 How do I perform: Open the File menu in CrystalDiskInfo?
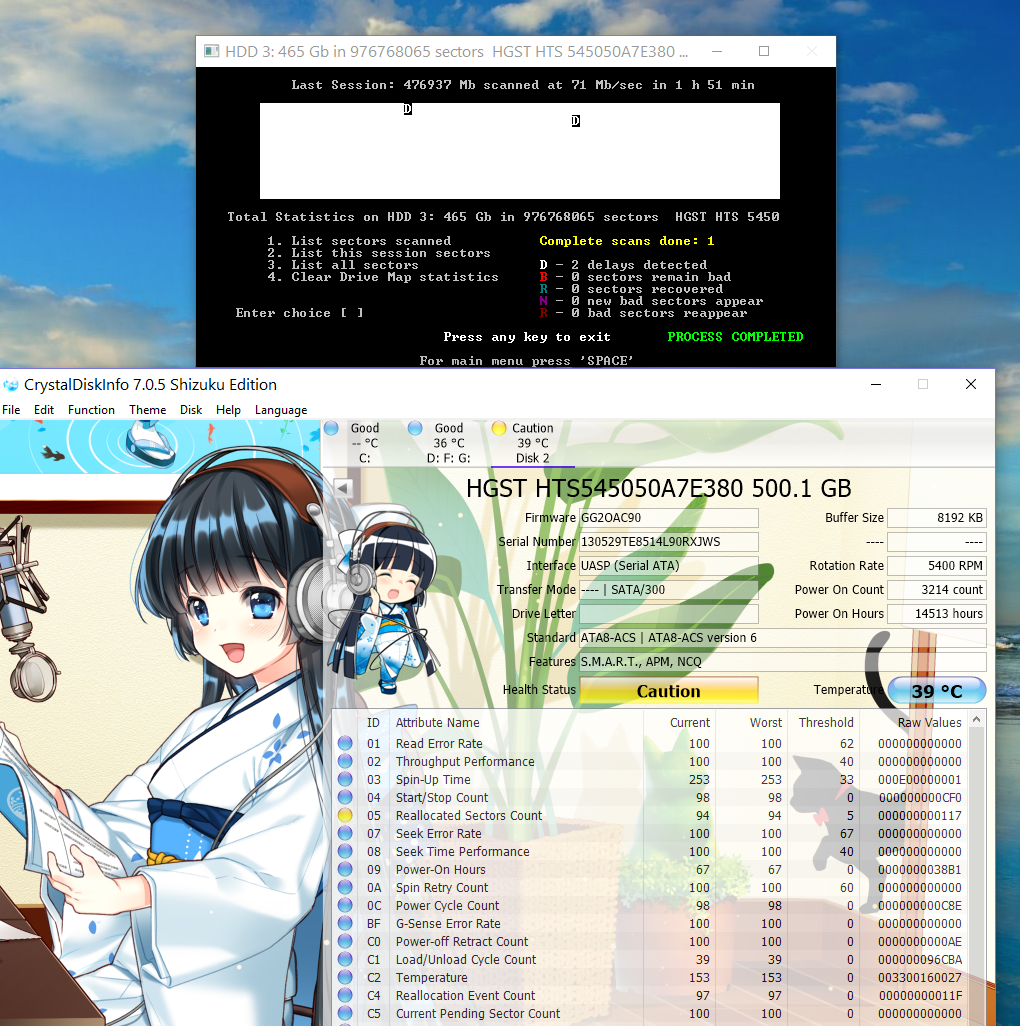click(x=11, y=410)
